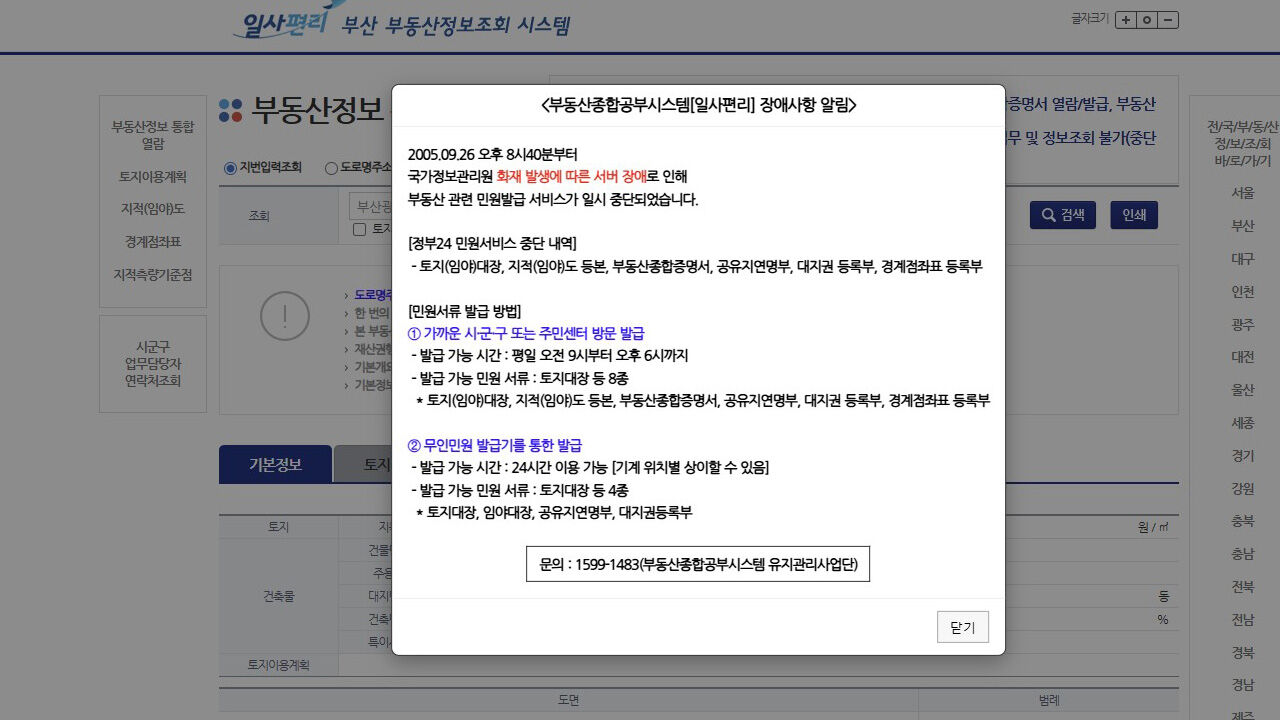Viewport: 1280px width, 720px height.
Task: Close the outage notice dialog with 닫기
Action: pyautogui.click(x=963, y=627)
